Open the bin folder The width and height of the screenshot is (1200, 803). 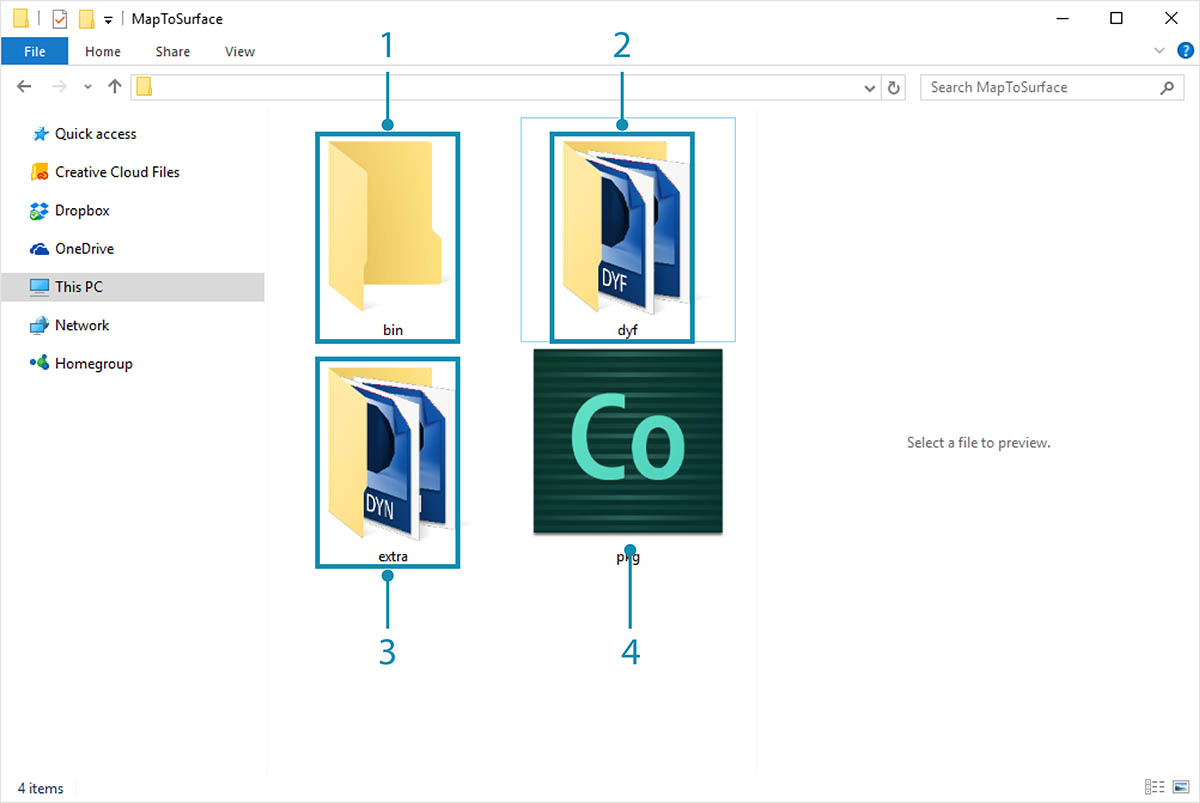click(x=387, y=235)
